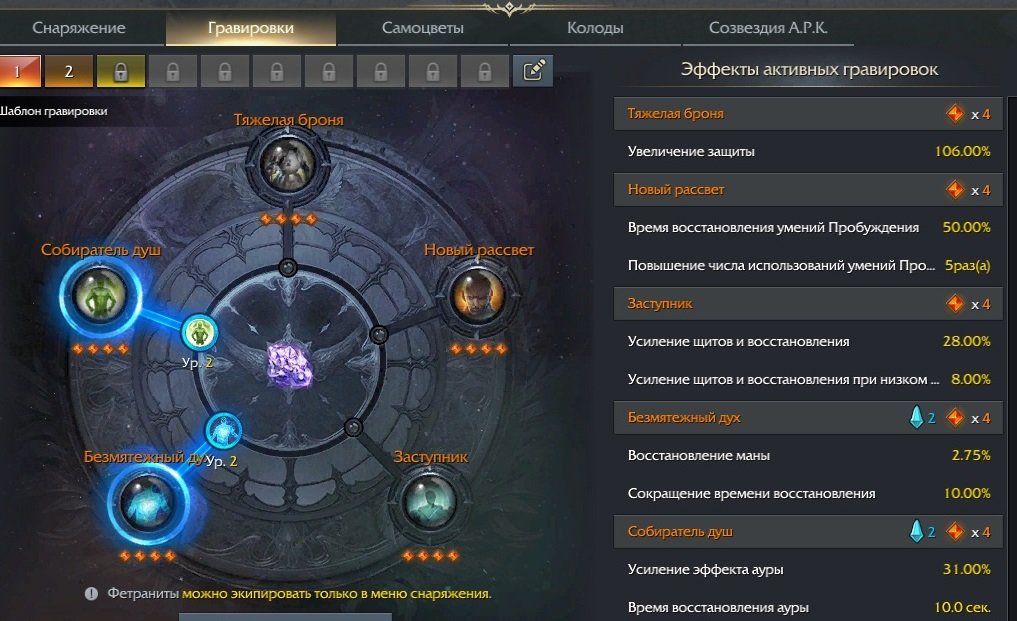The width and height of the screenshot is (1017, 621).
Task: Select the Заступник engraving circle icon
Action: click(x=428, y=502)
